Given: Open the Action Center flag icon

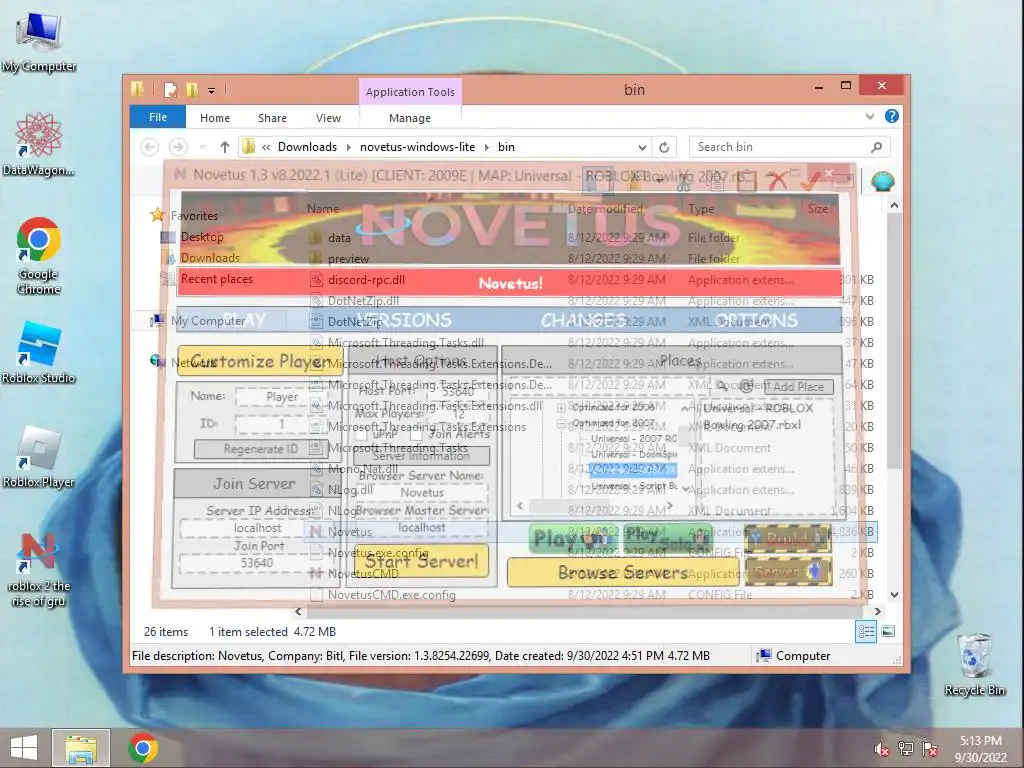Looking at the screenshot, I should coord(930,749).
